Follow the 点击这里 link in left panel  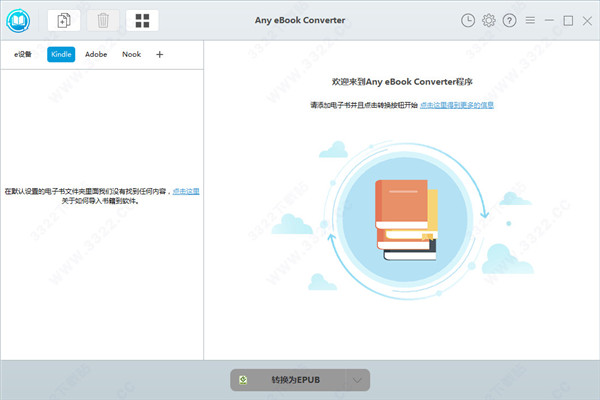click(x=186, y=191)
